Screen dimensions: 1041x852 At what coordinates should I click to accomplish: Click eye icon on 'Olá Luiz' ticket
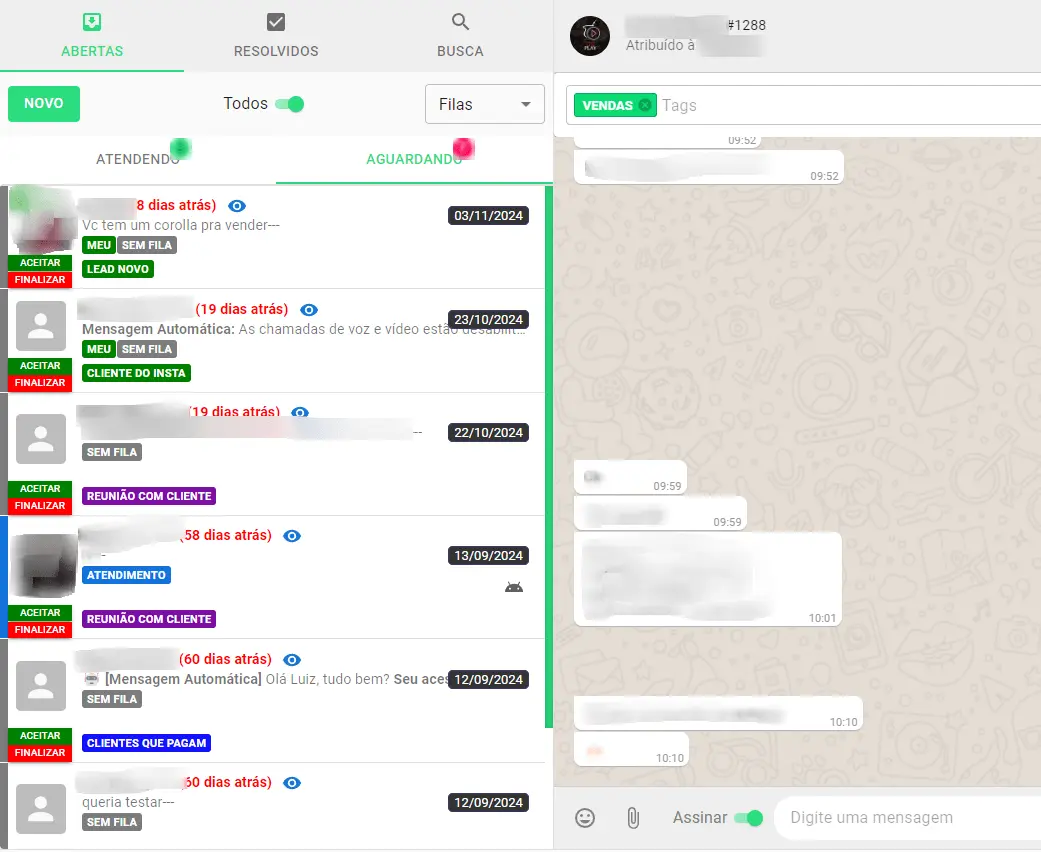point(292,659)
